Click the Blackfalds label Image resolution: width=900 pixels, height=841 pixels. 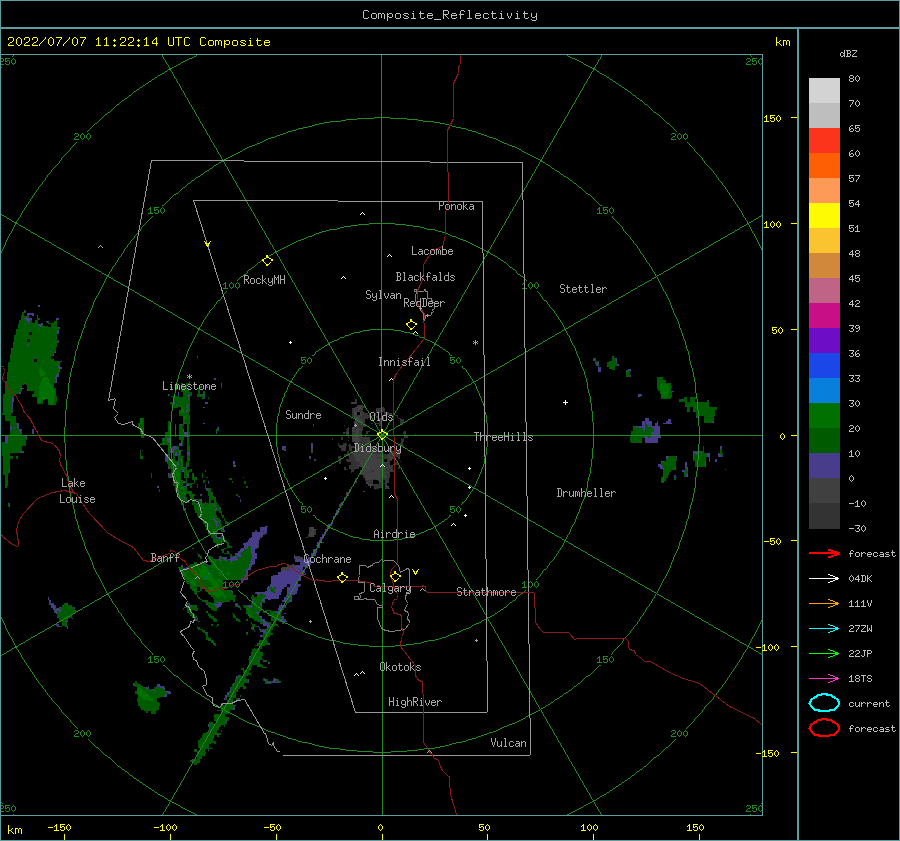click(425, 277)
